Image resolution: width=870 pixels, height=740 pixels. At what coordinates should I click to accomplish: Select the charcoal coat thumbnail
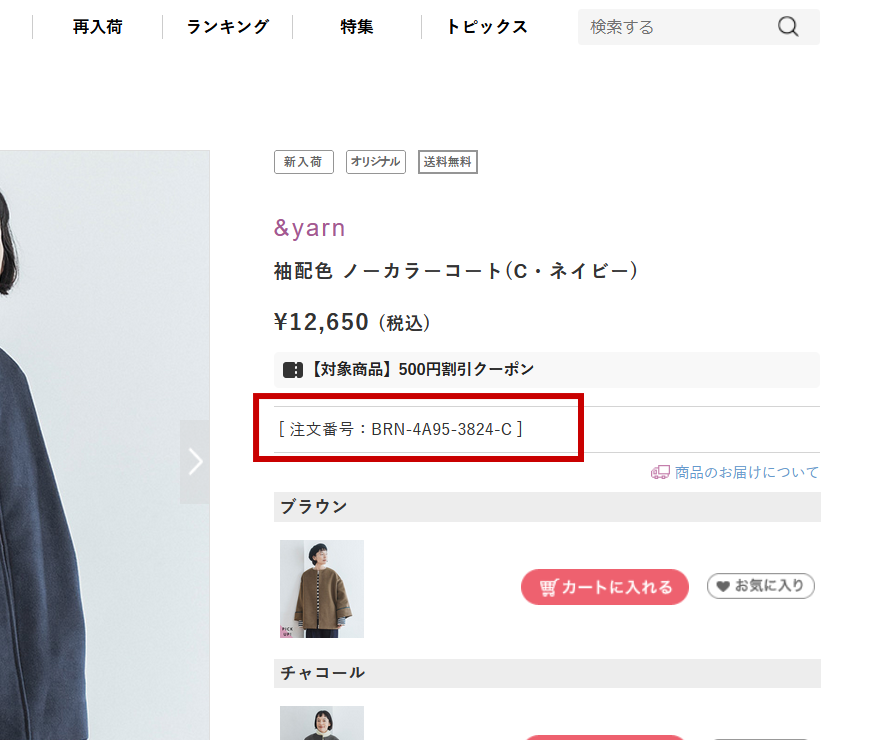322,723
